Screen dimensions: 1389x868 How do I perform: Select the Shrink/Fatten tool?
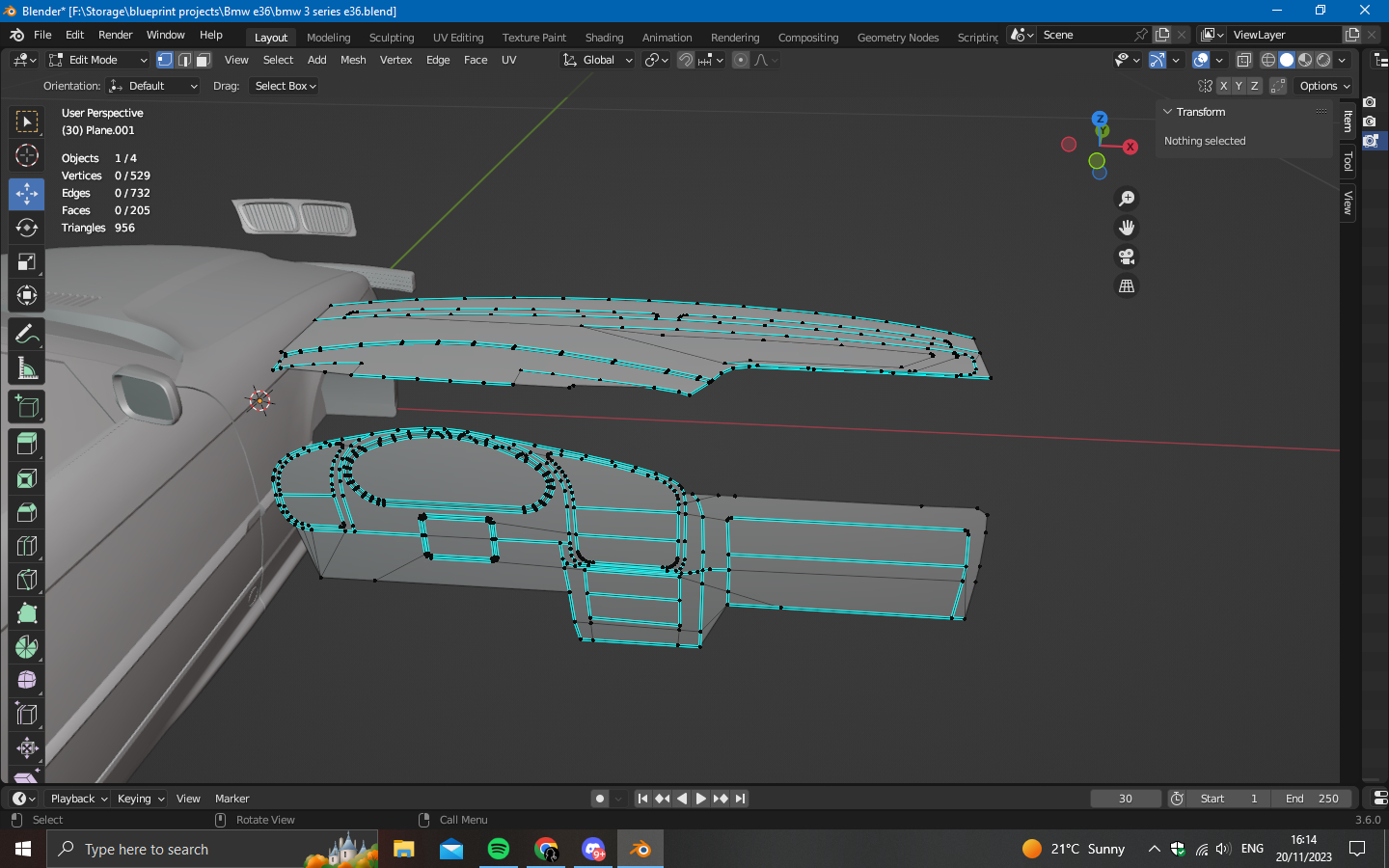tap(27, 748)
